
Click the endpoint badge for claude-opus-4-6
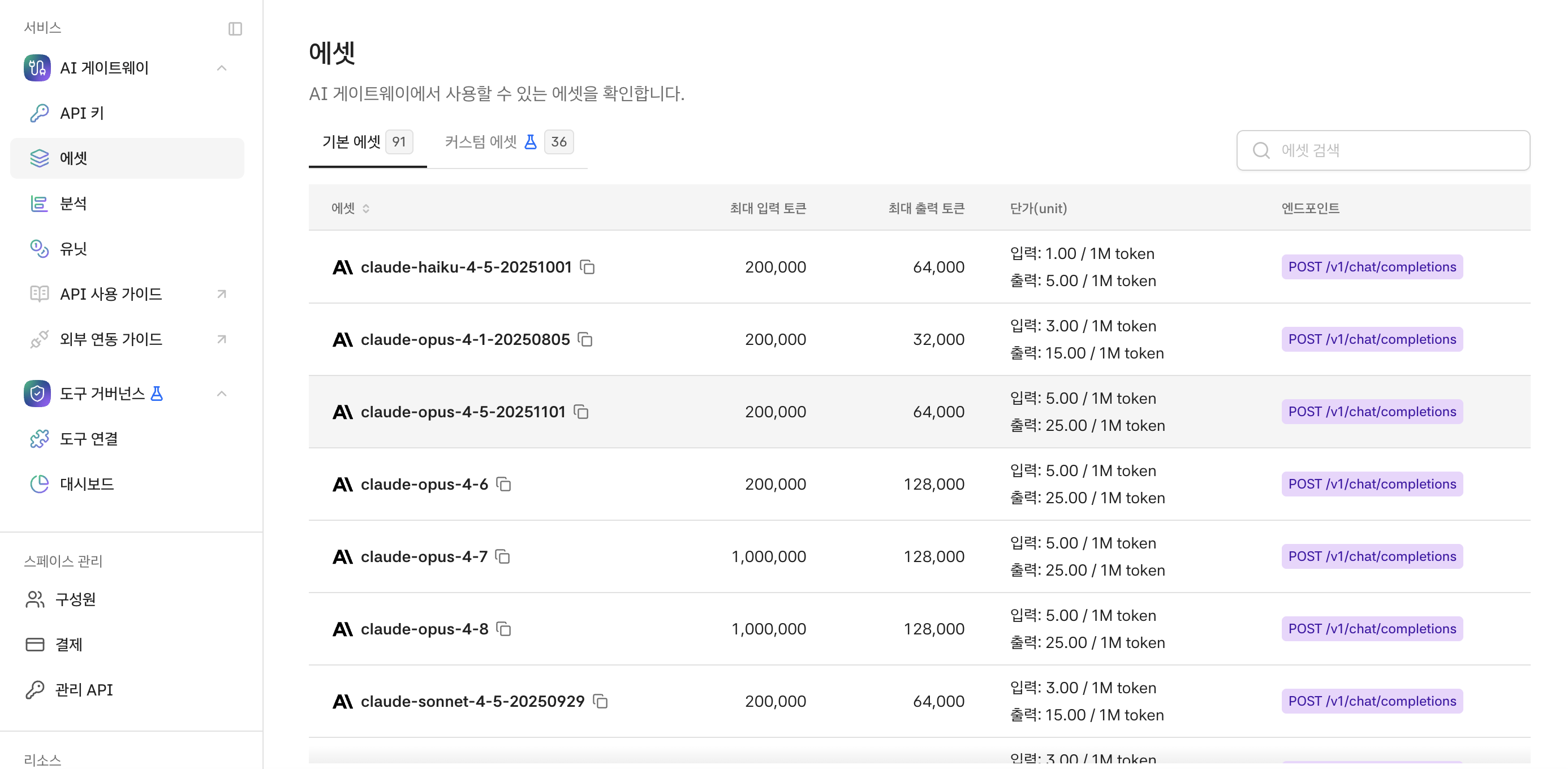1372,484
